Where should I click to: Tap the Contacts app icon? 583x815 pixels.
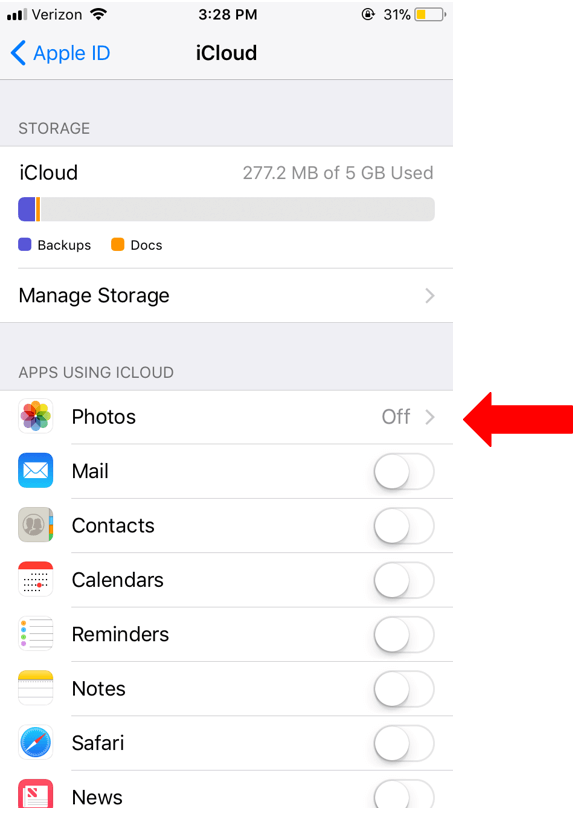pos(36,525)
